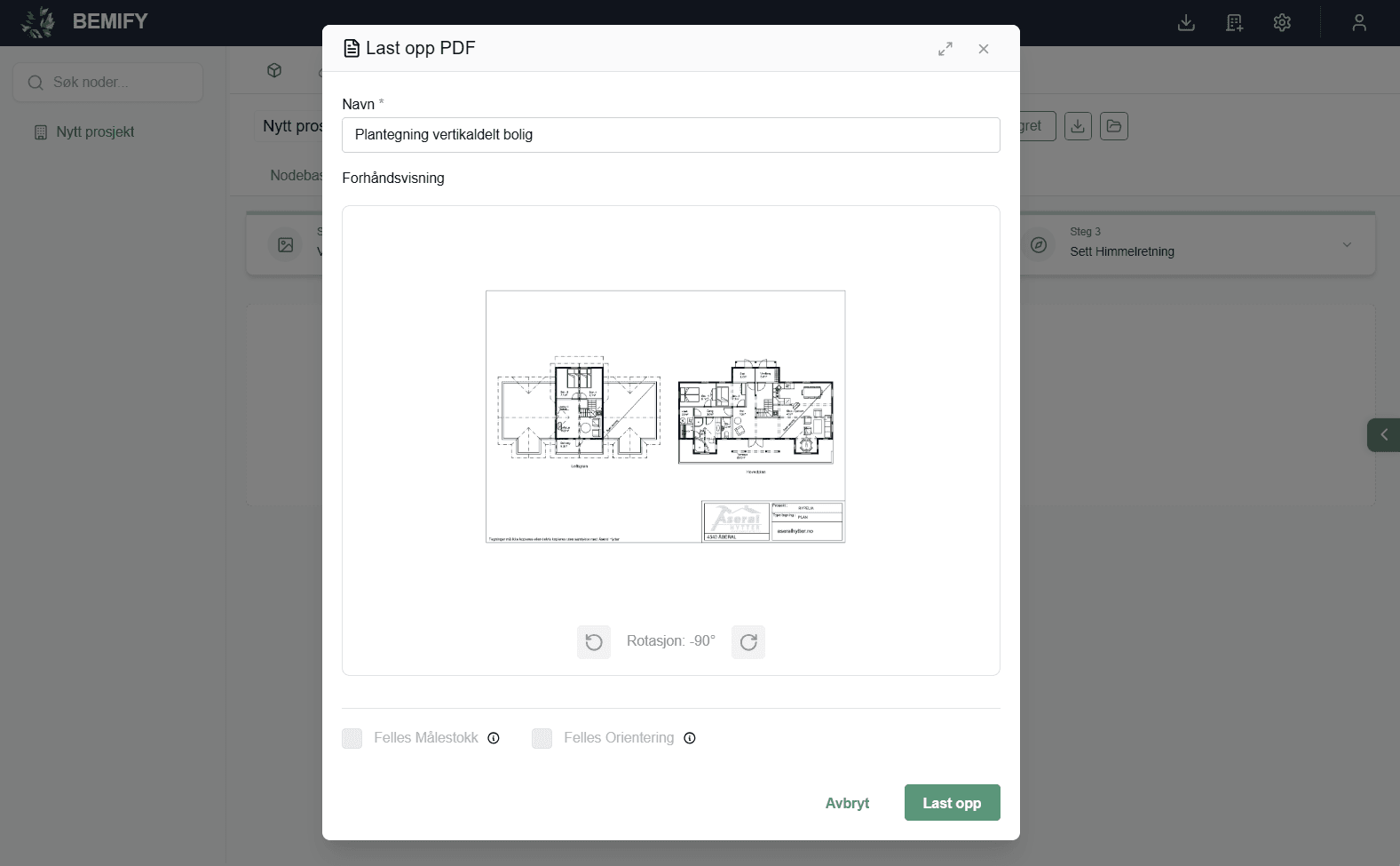Click the 3D cube tab icon
The height and width of the screenshot is (866, 1400).
pos(274,71)
